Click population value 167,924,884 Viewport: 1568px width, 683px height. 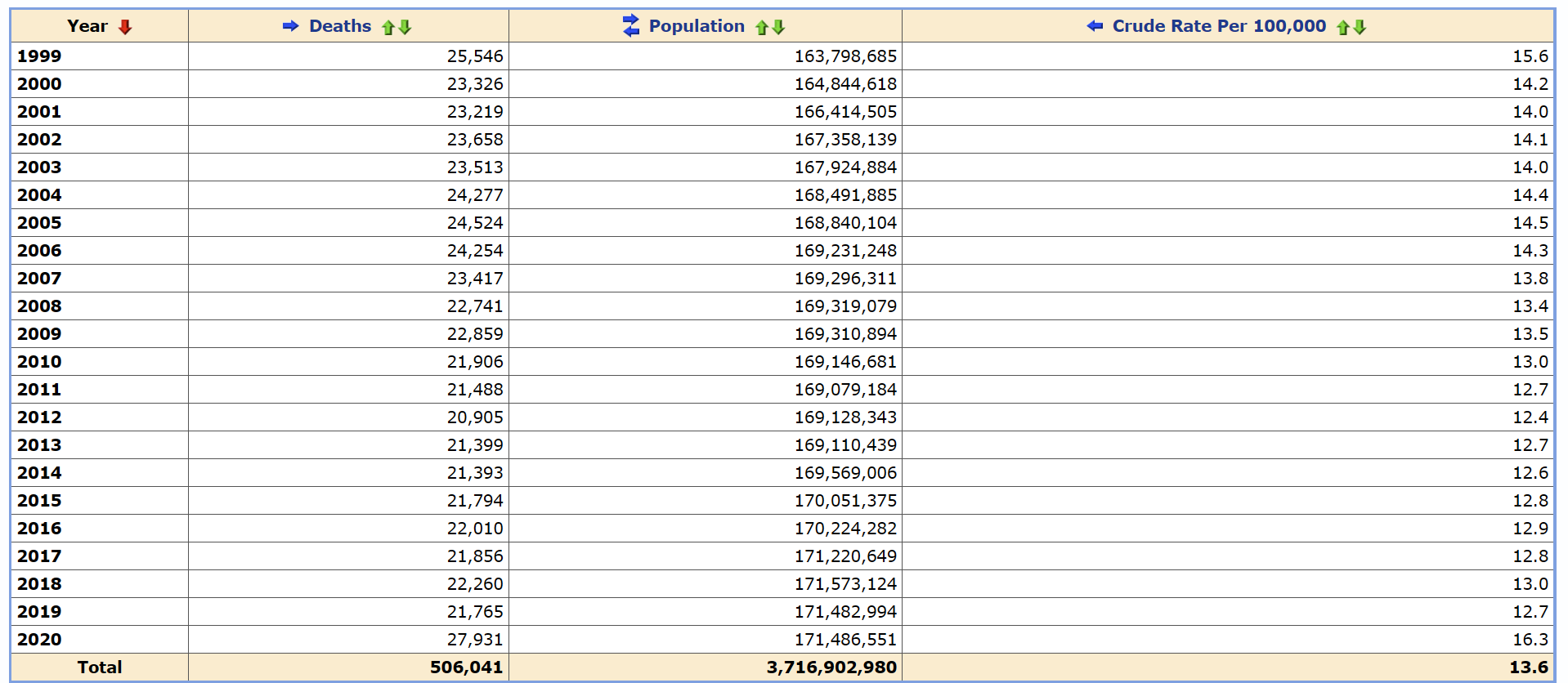[845, 167]
